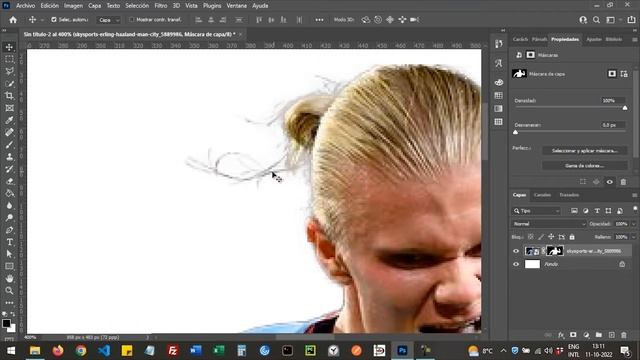The height and width of the screenshot is (360, 640).
Task: Select the Move tool in toolbar
Action: 9,47
